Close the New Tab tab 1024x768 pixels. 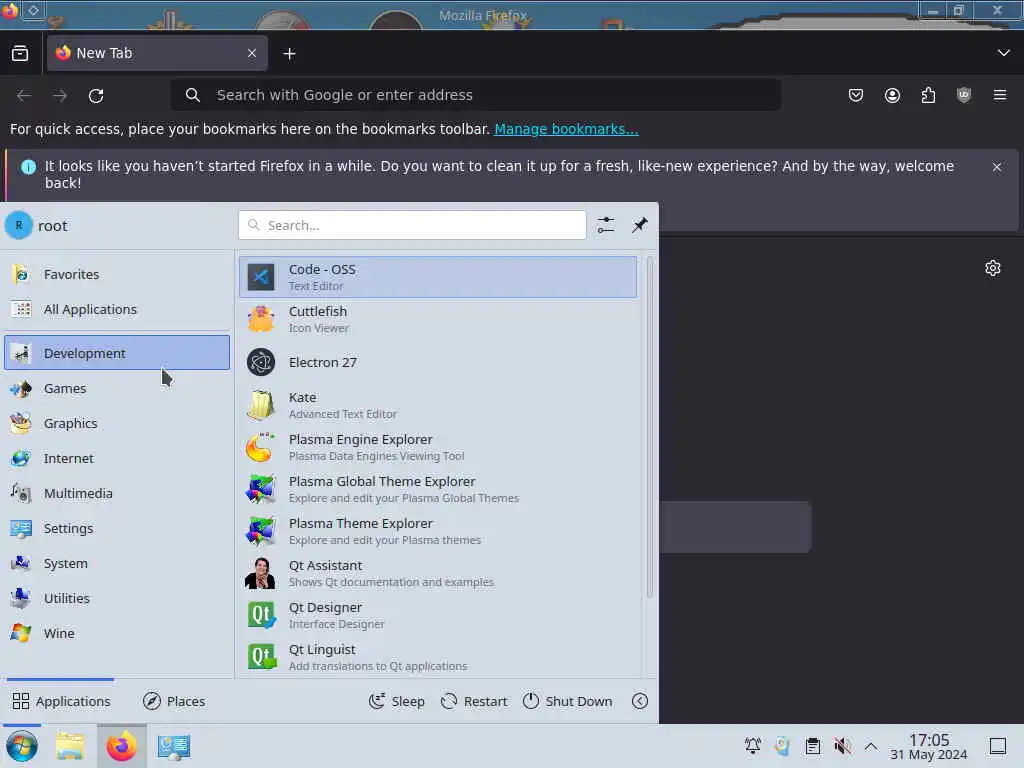[x=252, y=53]
